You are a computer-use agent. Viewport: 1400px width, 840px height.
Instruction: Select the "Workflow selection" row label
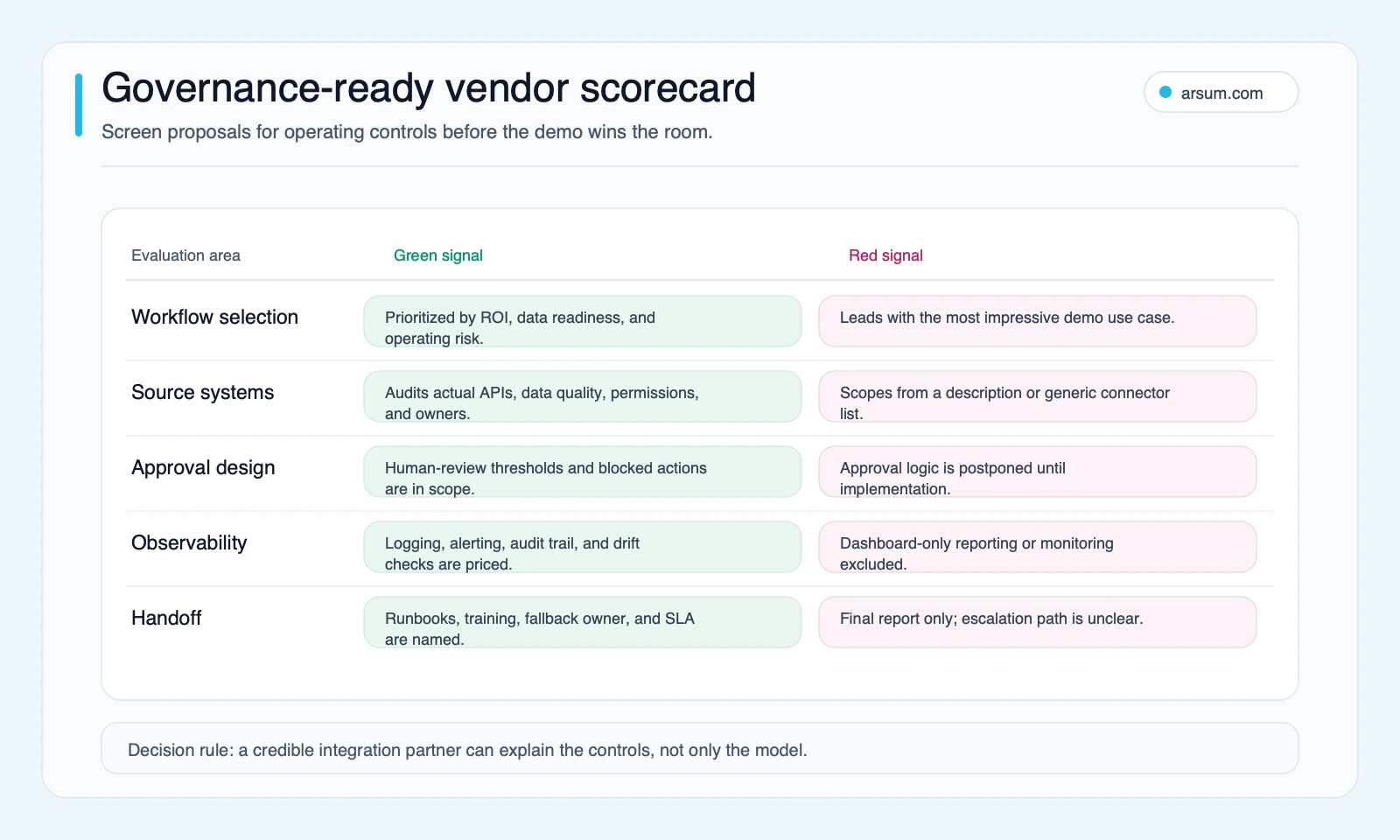click(x=214, y=317)
